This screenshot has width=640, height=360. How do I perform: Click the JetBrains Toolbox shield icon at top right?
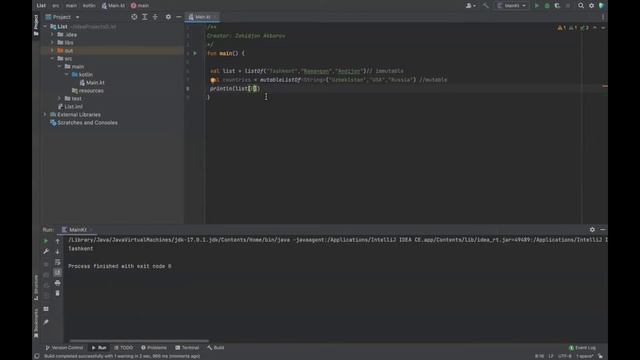pos(601,6)
